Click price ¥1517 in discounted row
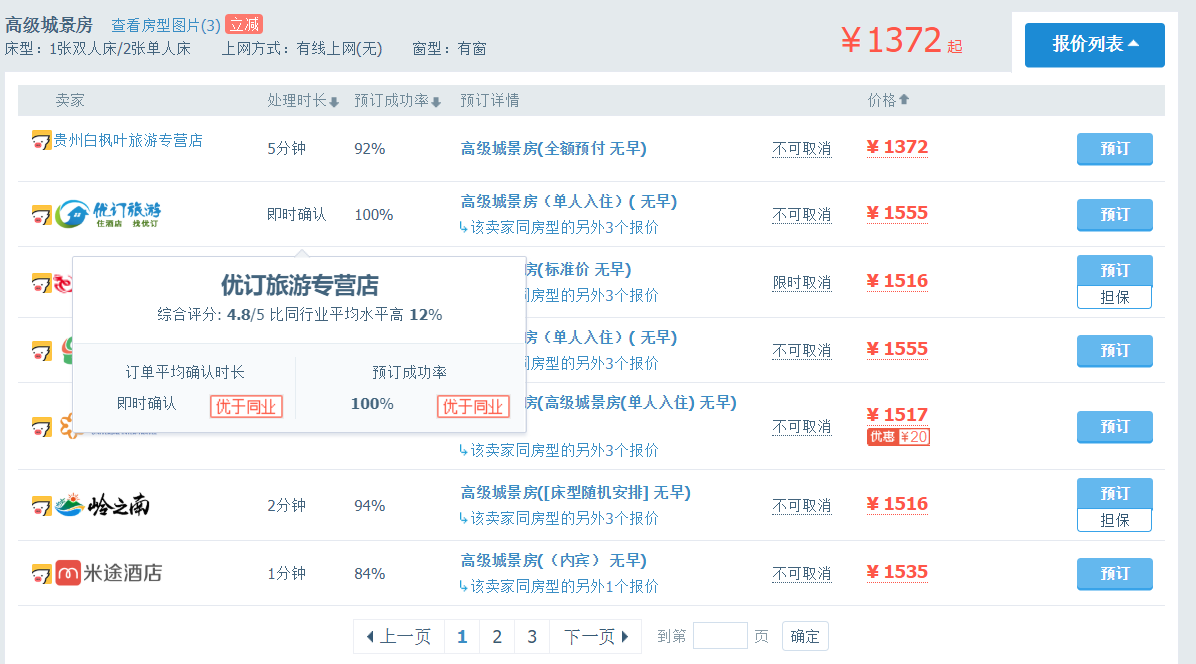This screenshot has width=1196, height=664. pyautogui.click(x=897, y=415)
